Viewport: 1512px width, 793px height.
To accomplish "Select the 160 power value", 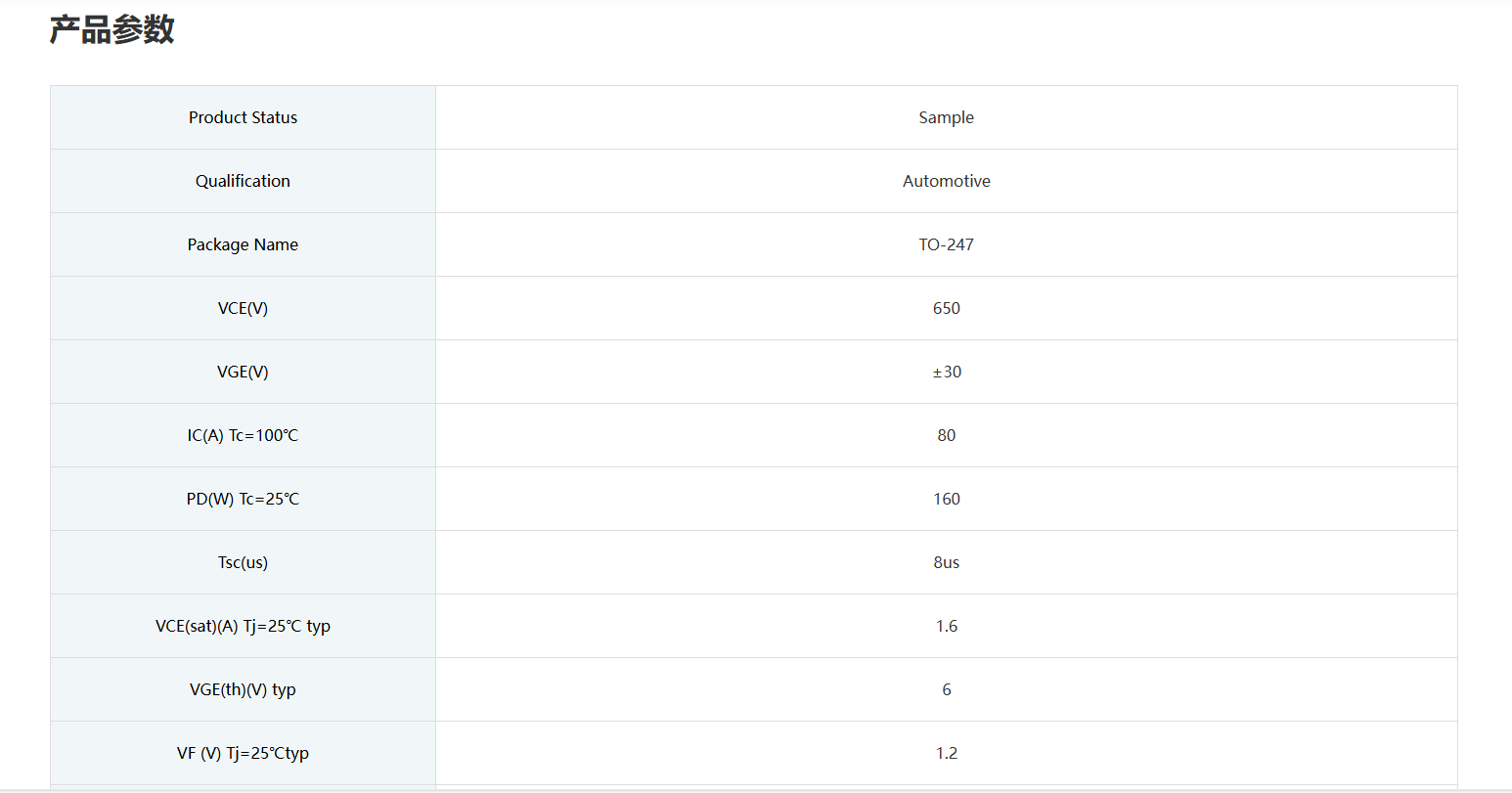I will (x=946, y=499).
